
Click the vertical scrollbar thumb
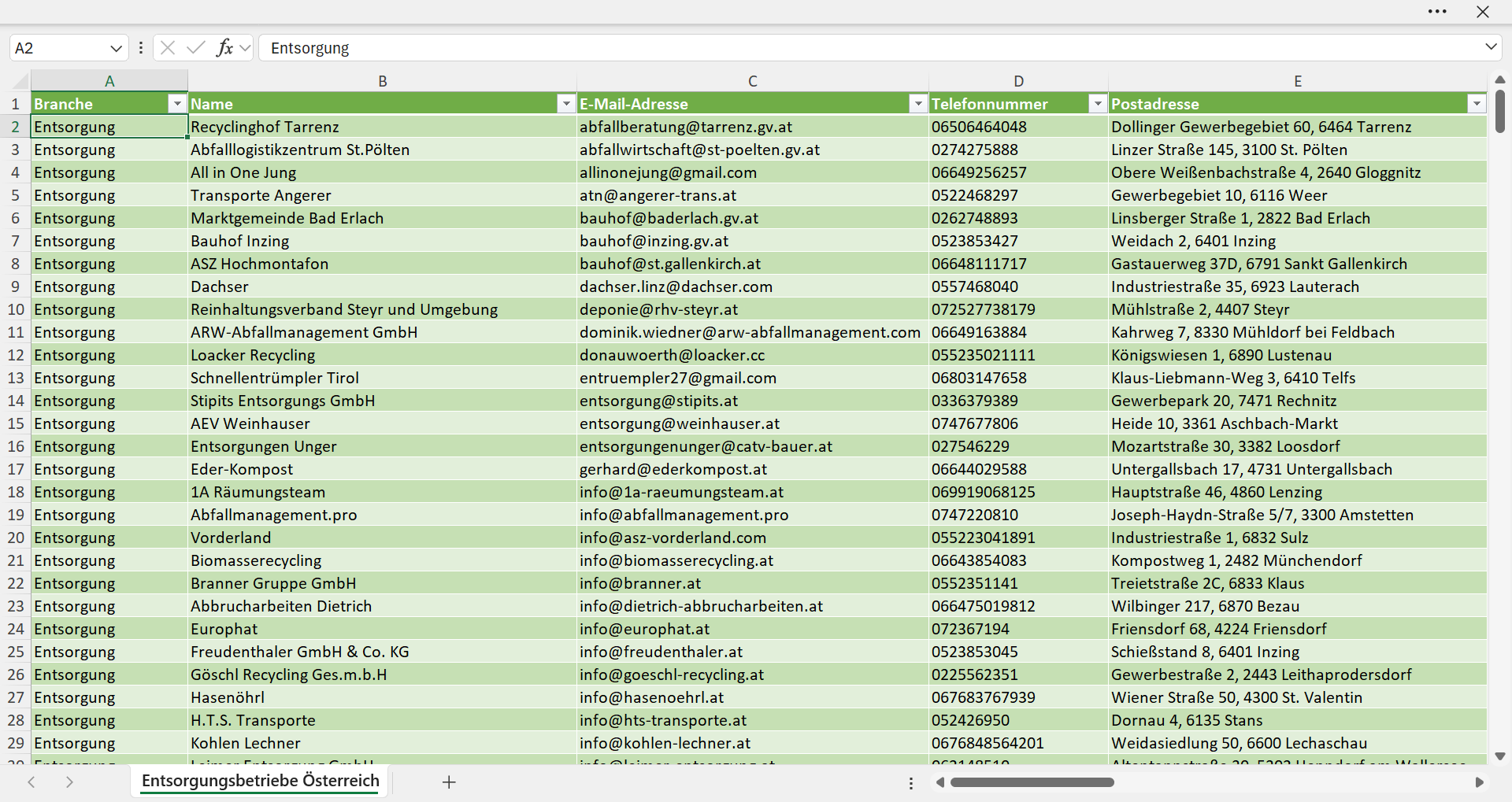(1500, 111)
